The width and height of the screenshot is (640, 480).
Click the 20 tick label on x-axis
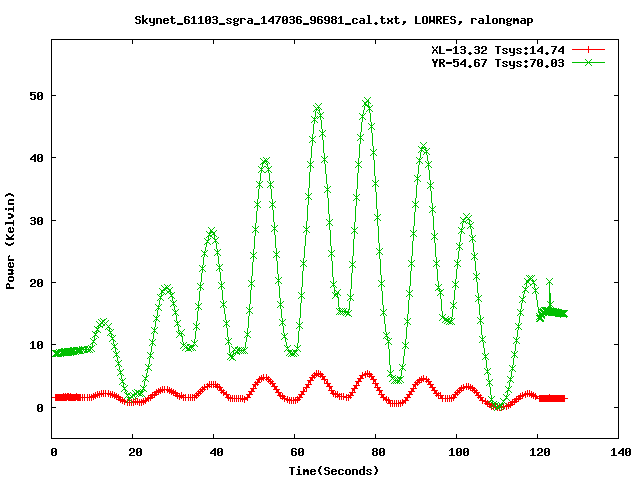click(134, 452)
